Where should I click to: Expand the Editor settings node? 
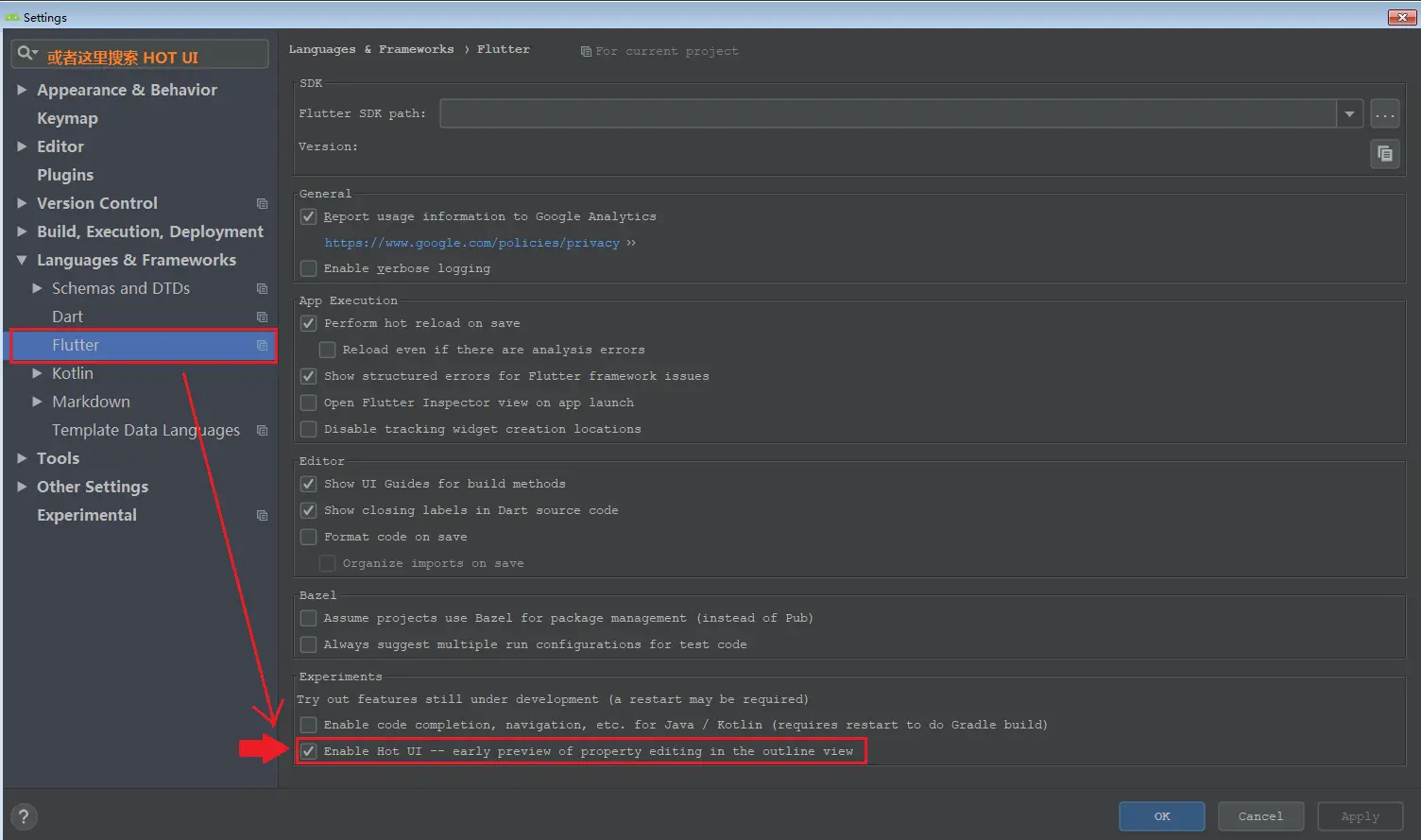pos(22,146)
